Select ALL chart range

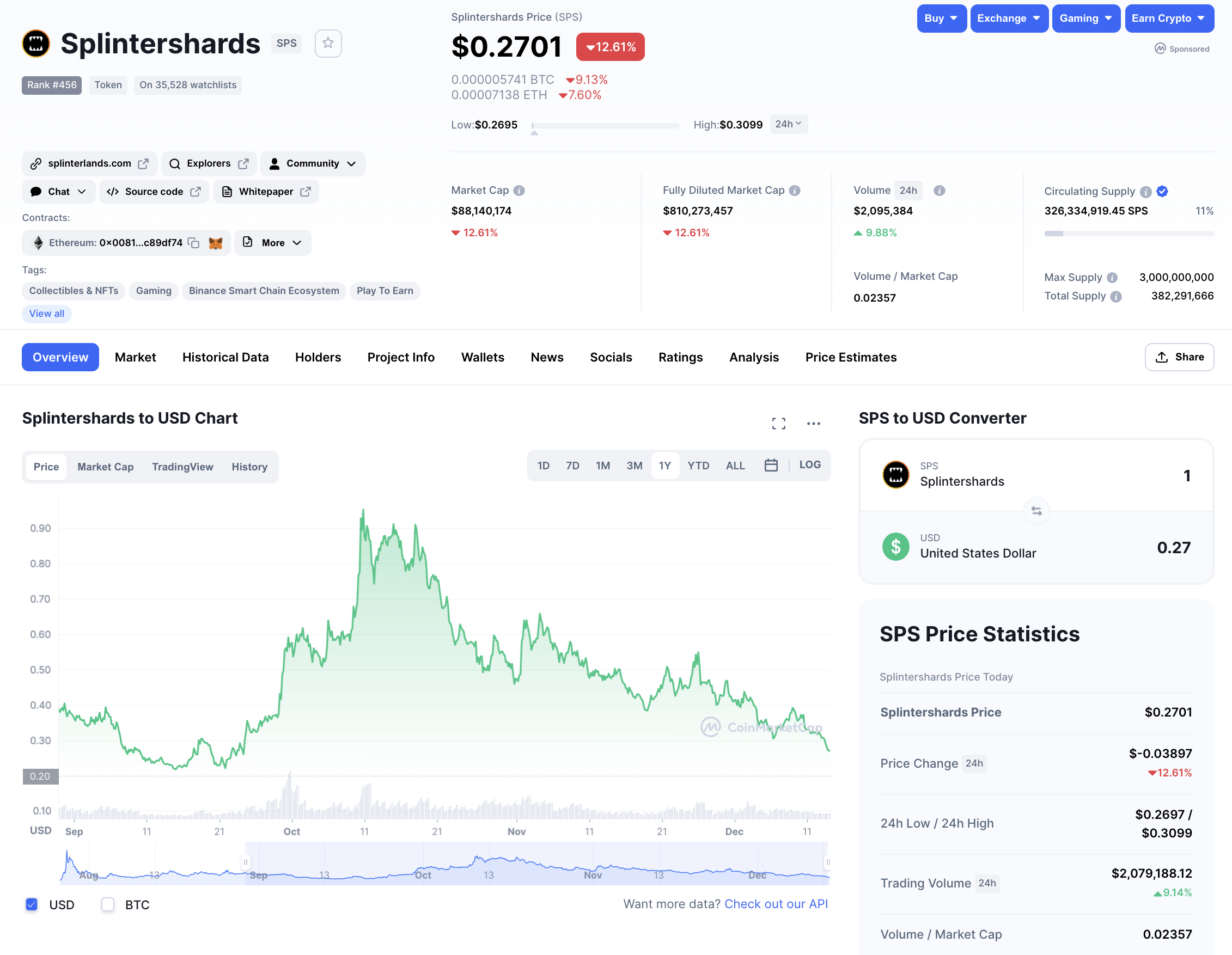pos(735,466)
